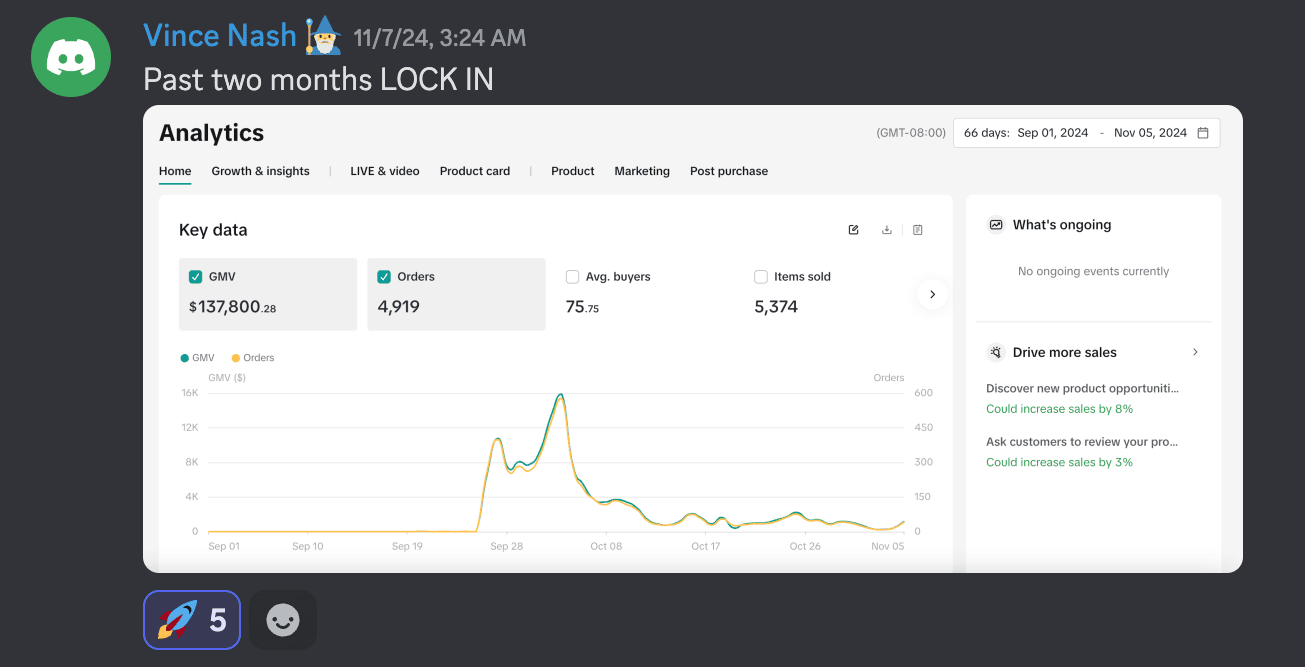This screenshot has width=1305, height=667.
Task: Click the edit icon in Key data
Action: [x=853, y=230]
